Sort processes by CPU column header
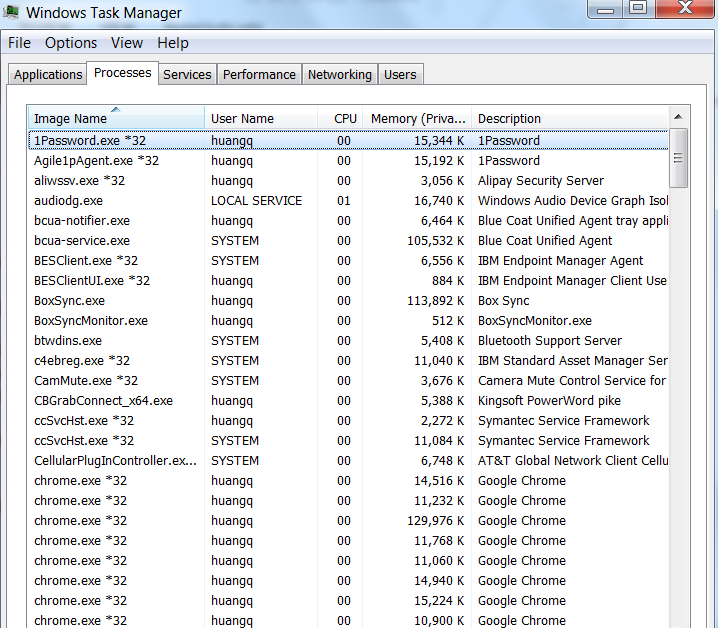 pos(340,118)
